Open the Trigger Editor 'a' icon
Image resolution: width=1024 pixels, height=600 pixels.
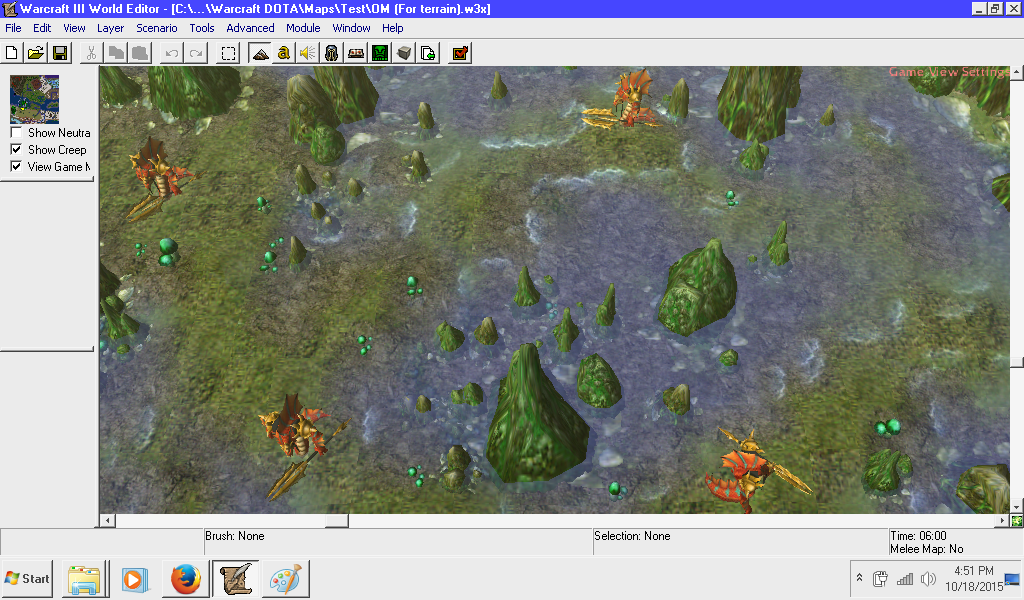[283, 53]
